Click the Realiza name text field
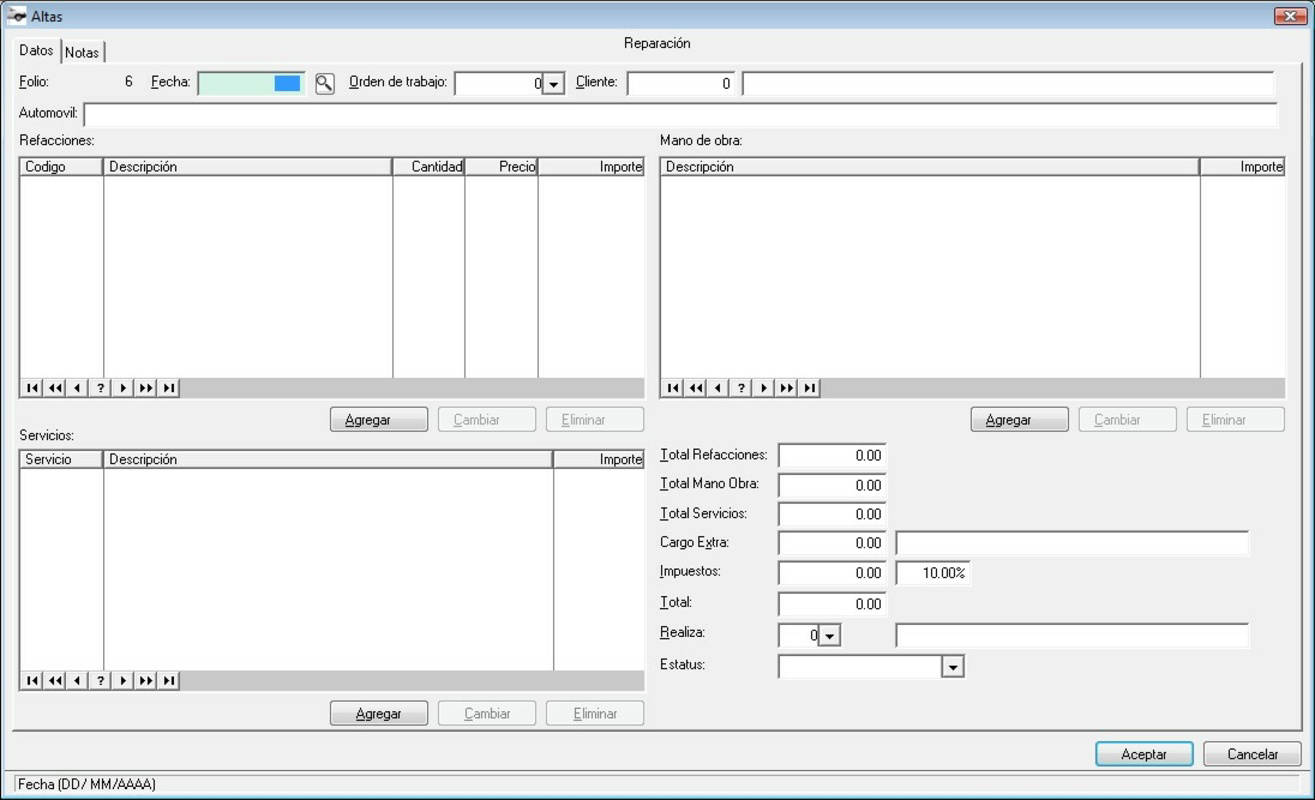This screenshot has width=1315, height=800. point(1072,635)
